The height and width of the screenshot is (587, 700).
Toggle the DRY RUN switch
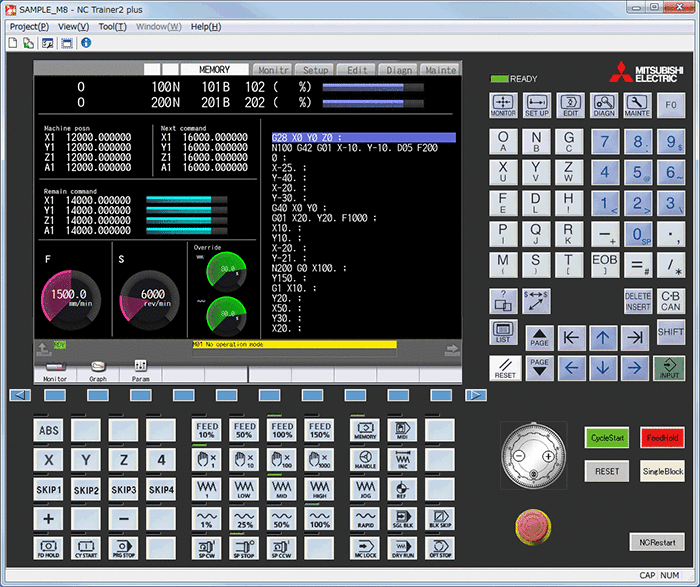coord(402,548)
